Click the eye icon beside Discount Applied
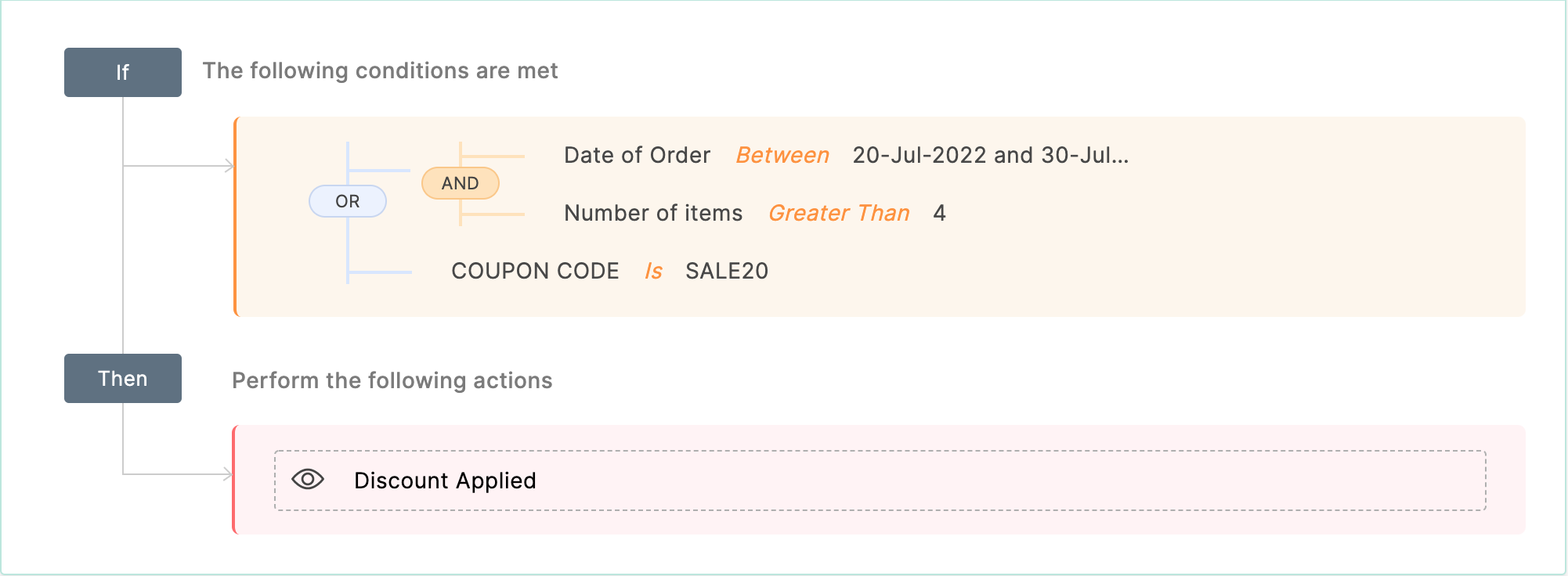This screenshot has width=1568, height=576. [308, 479]
